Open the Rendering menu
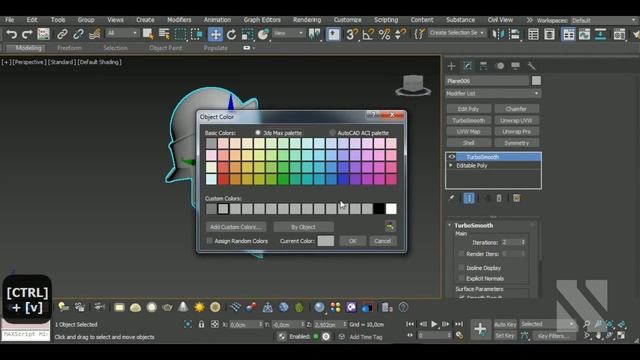 (307, 20)
